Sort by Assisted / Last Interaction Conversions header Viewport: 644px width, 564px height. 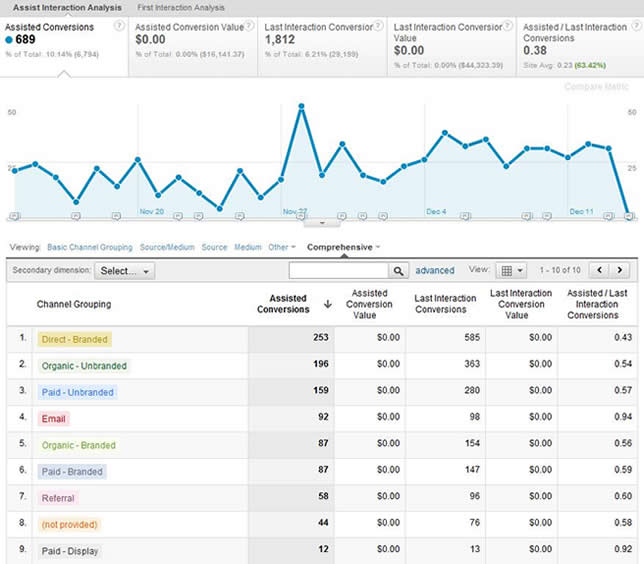[597, 304]
